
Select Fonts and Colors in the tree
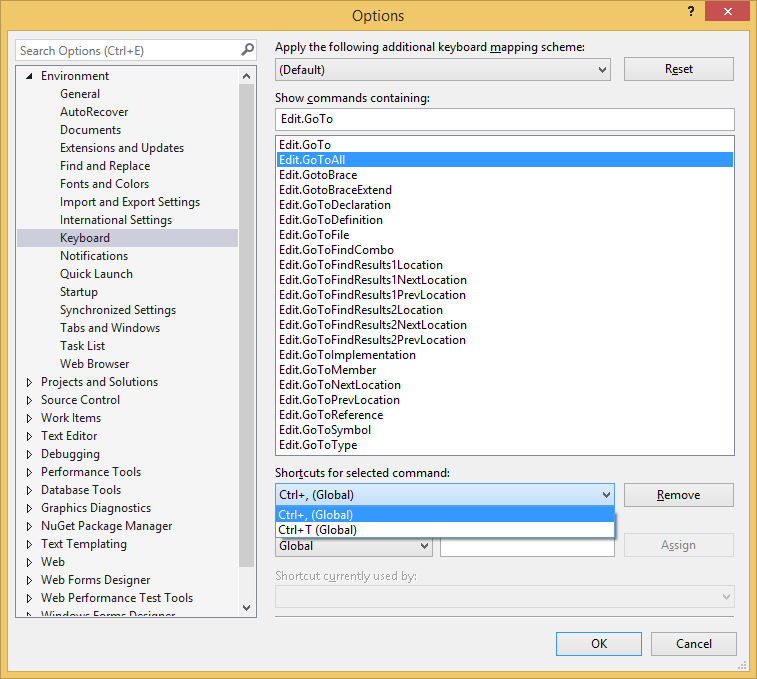[104, 184]
